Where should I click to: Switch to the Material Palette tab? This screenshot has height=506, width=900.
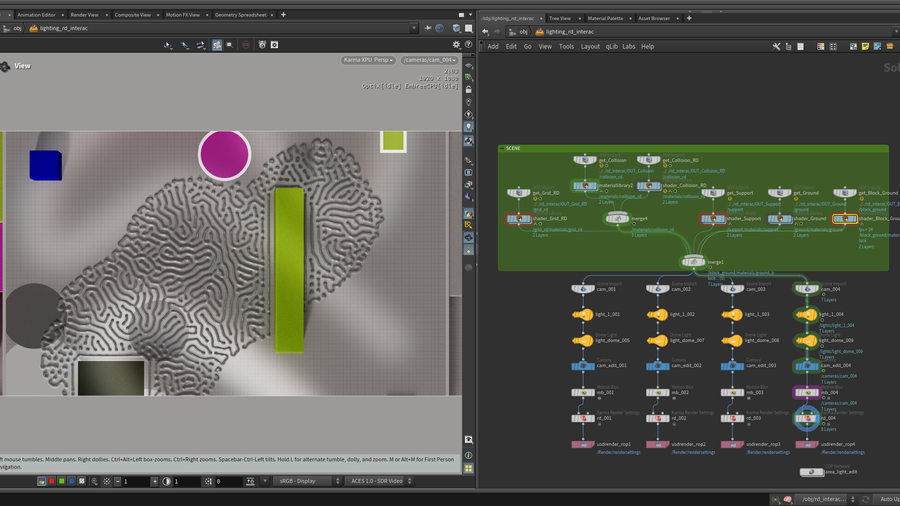coord(605,18)
